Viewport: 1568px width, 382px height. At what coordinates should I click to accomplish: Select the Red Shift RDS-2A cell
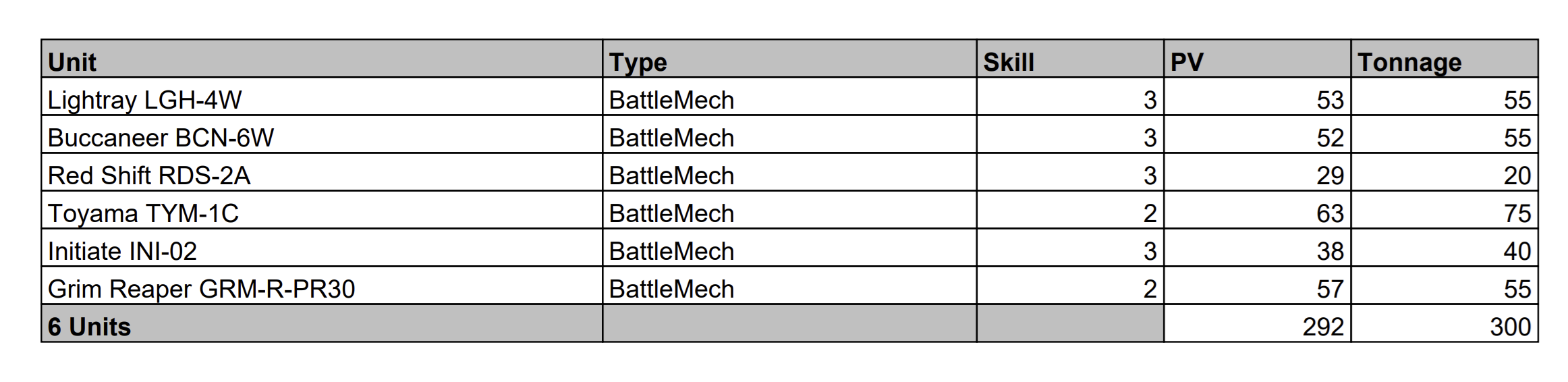(149, 175)
